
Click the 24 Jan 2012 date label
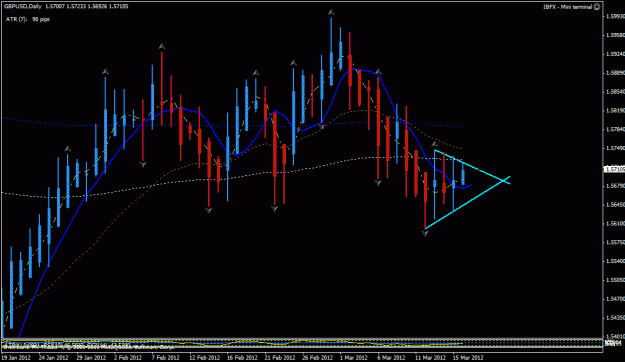coord(54,358)
